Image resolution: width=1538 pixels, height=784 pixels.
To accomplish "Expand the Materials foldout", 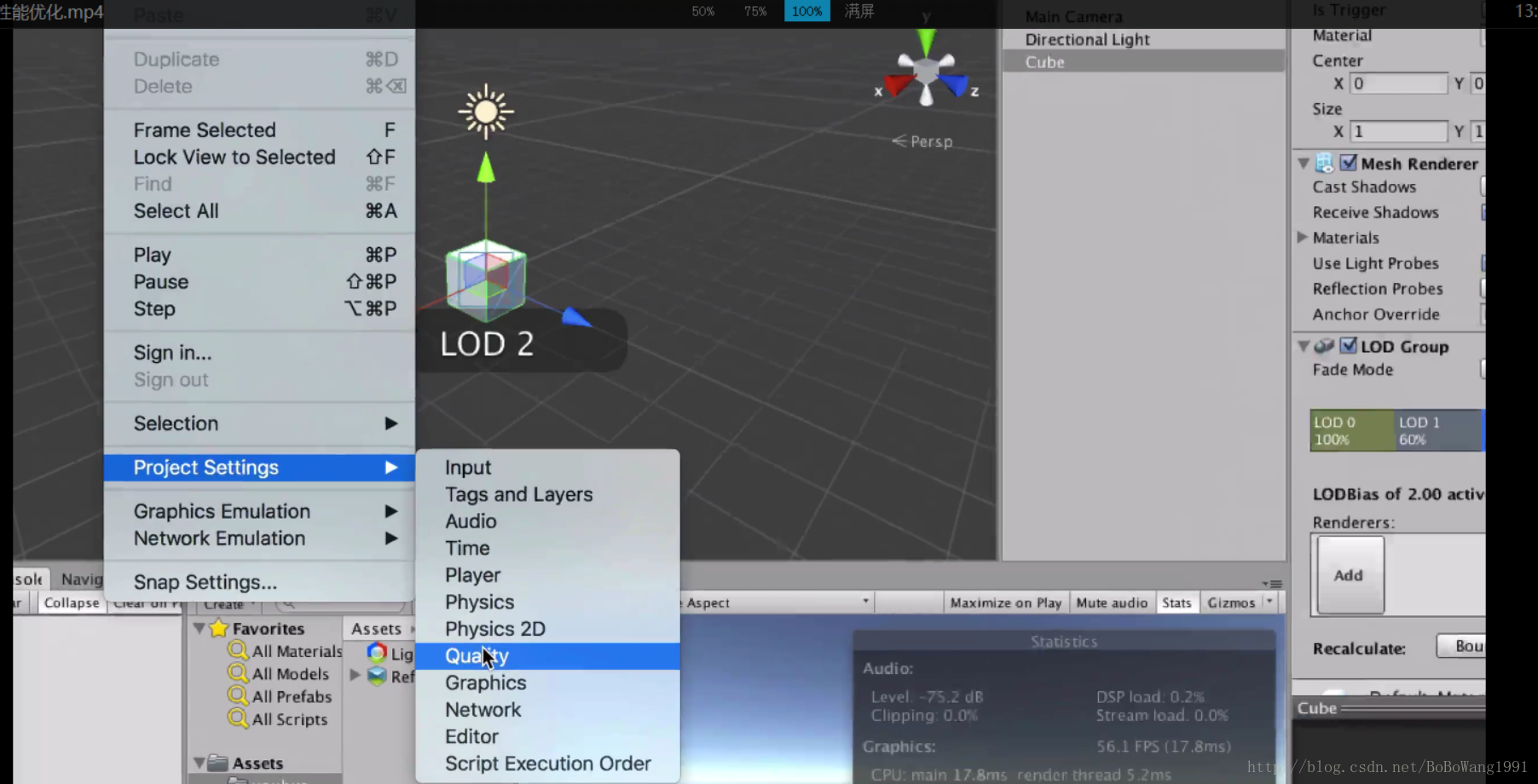I will [1303, 238].
